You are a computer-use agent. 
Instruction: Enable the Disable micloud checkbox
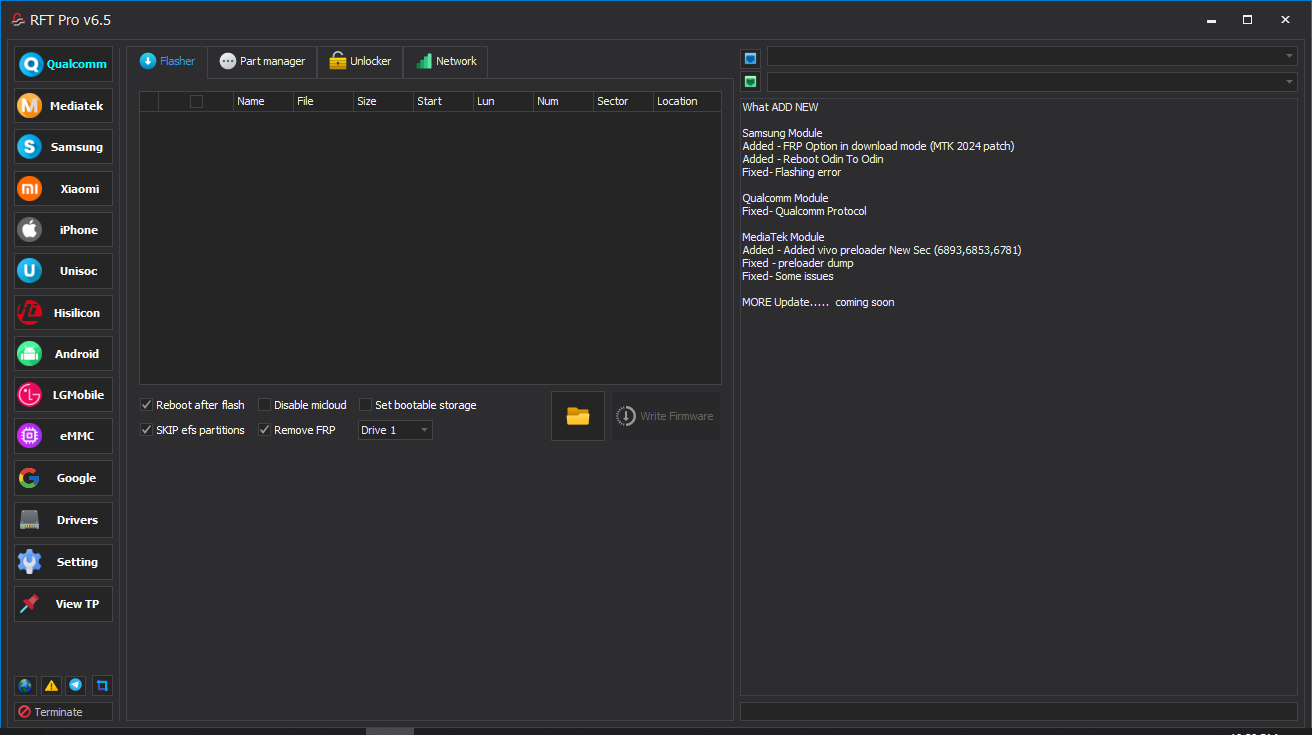[265, 405]
